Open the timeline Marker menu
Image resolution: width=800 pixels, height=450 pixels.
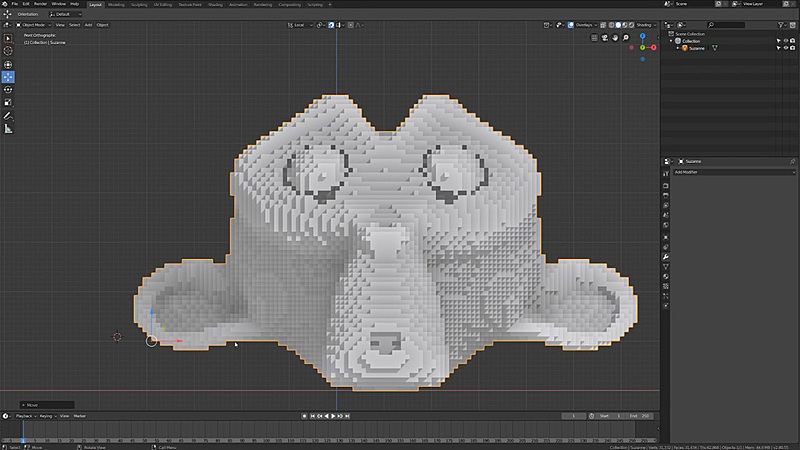[x=80, y=416]
